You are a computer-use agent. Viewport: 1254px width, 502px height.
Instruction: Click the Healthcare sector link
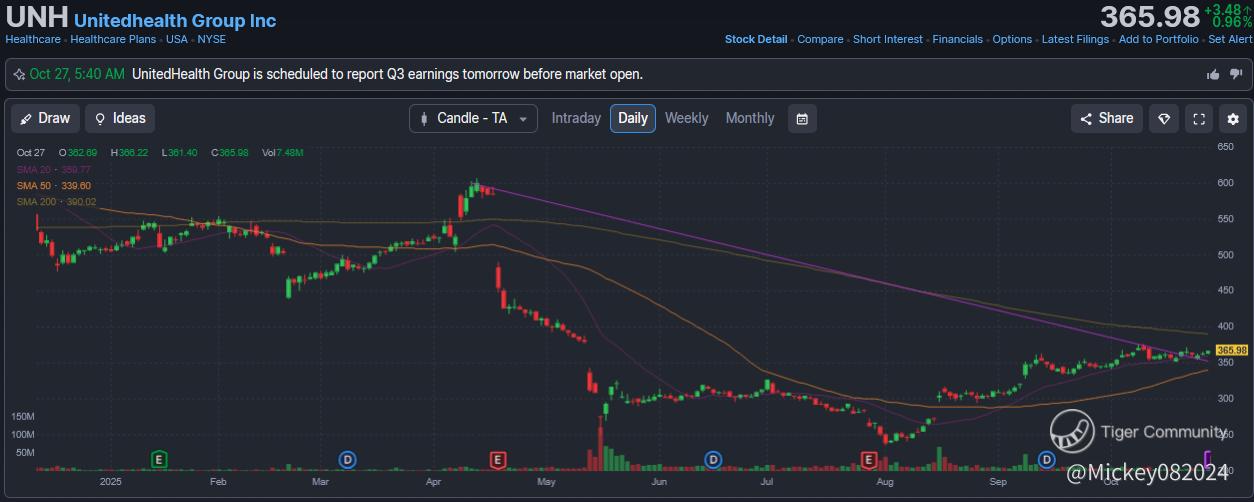pyautogui.click(x=33, y=40)
